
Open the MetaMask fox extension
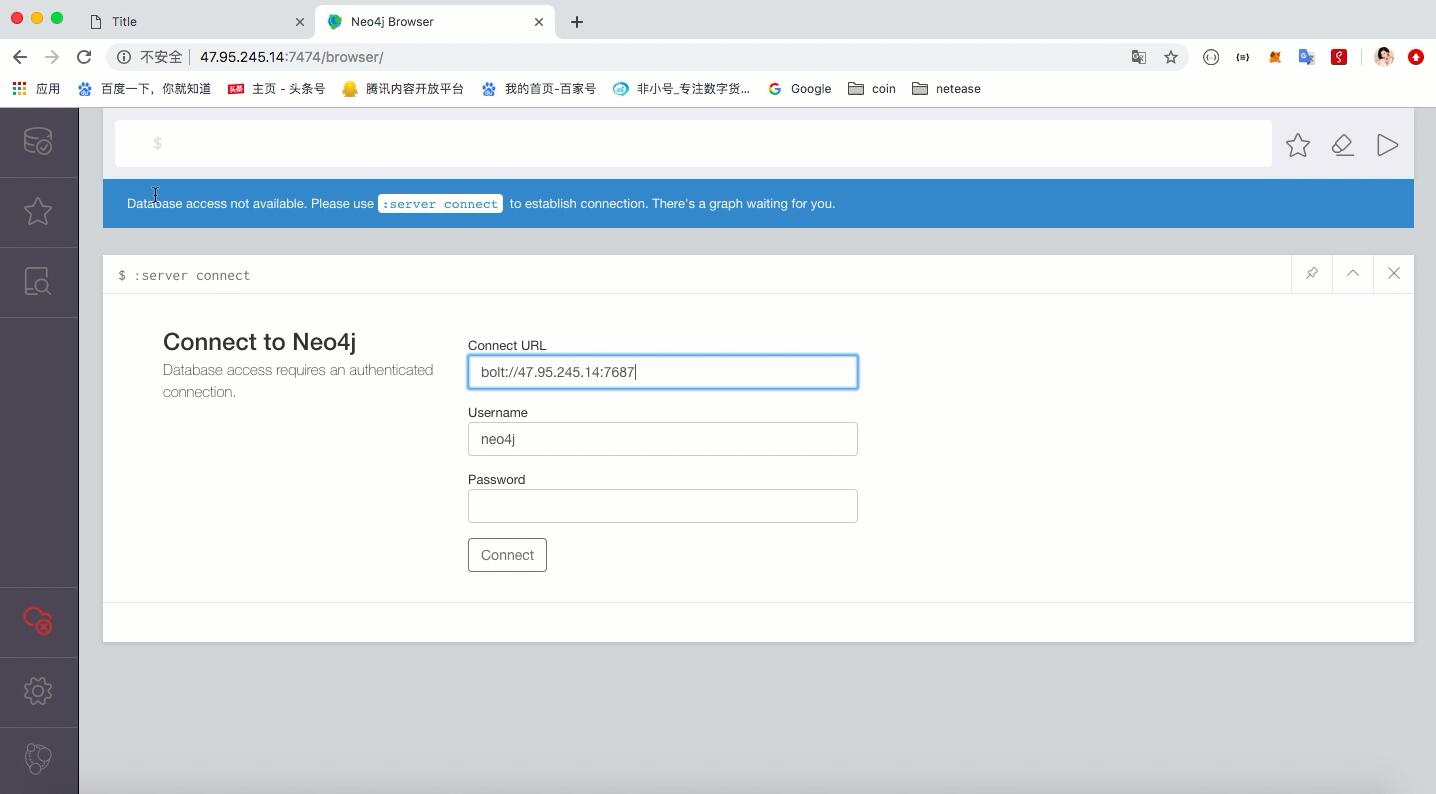coord(1275,57)
